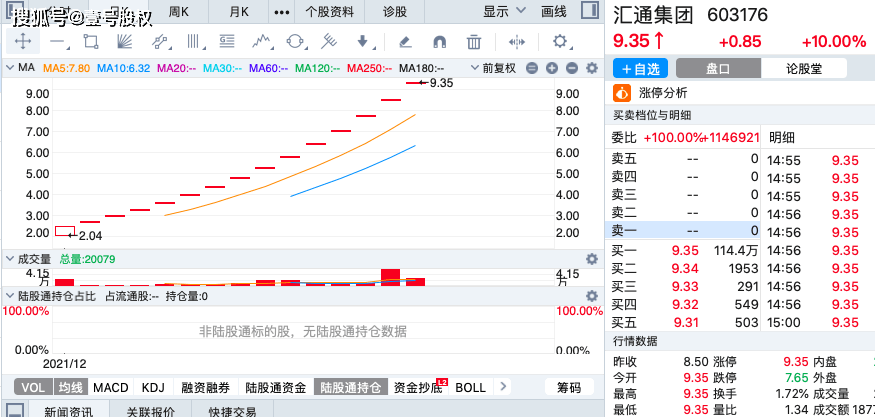Switch to 周K chart tab
This screenshot has width=875, height=417.
pyautogui.click(x=179, y=12)
